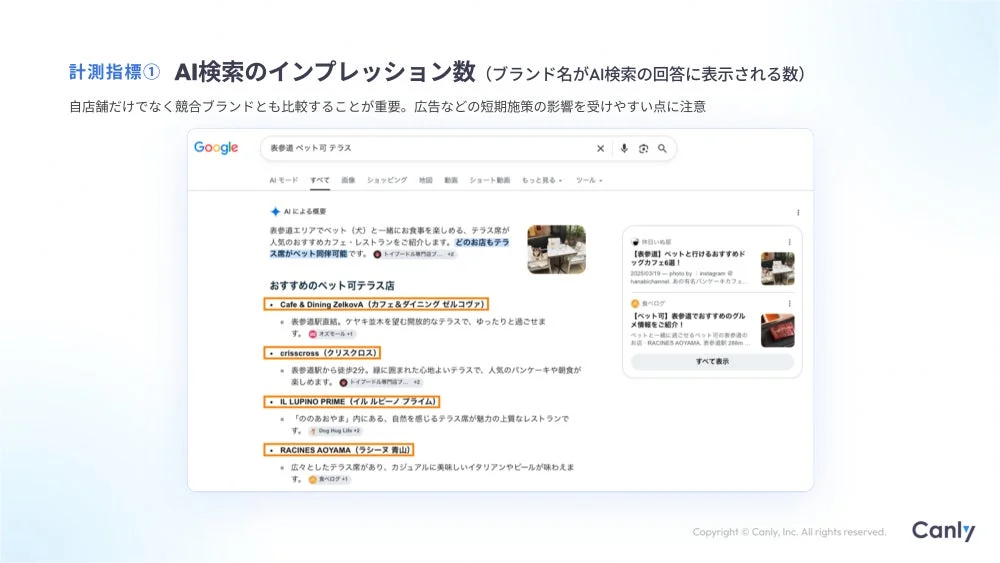Click the オズモール source chip
This screenshot has width=1000, height=563.
pos(331,334)
